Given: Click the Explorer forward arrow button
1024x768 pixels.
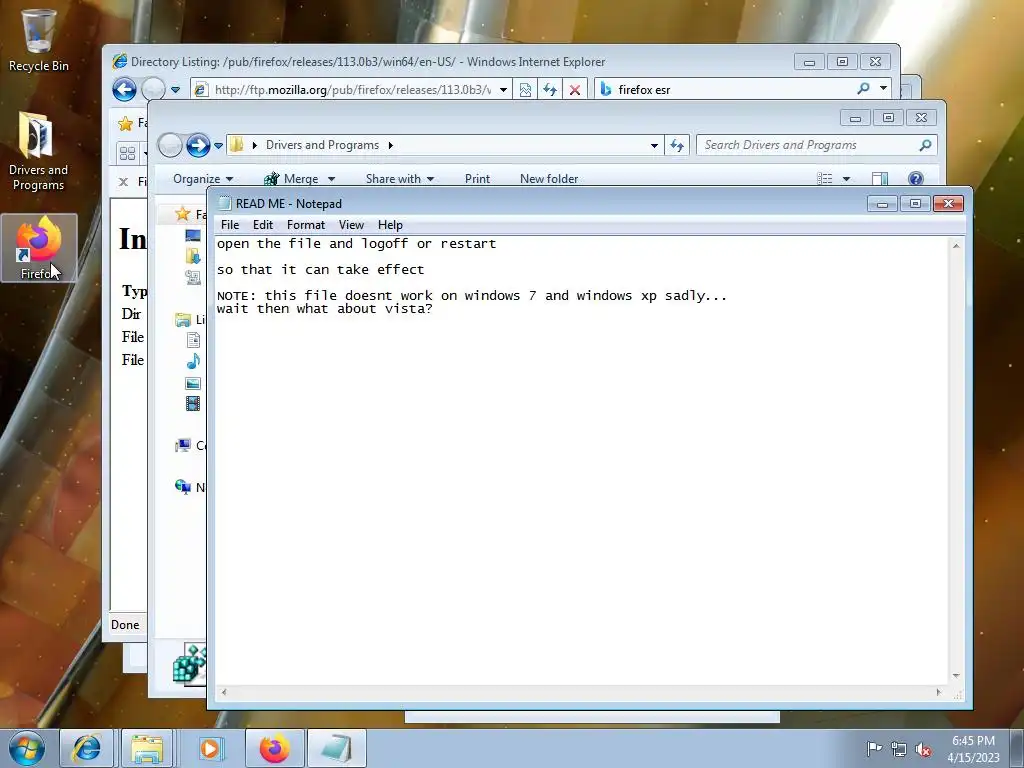Looking at the screenshot, I should click(x=198, y=145).
